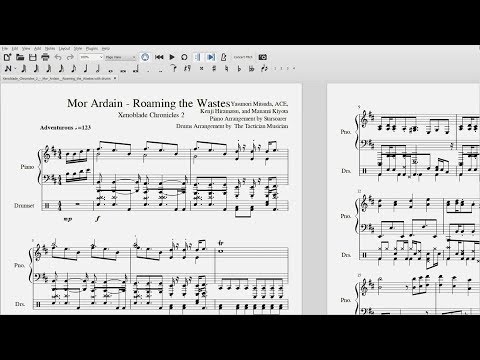Image resolution: width=480 pixels, height=360 pixels.
Task: Open the View menu
Action: pos(26,49)
